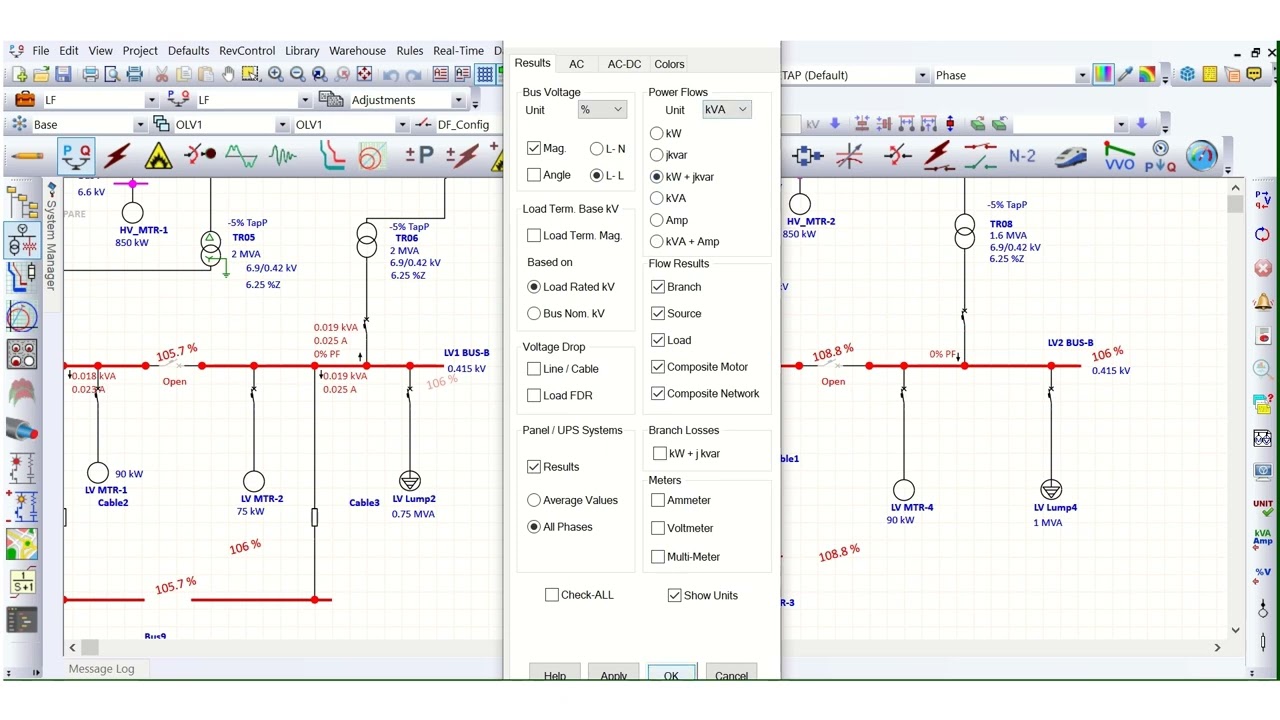Enable Line / Cable voltage drop

point(534,369)
